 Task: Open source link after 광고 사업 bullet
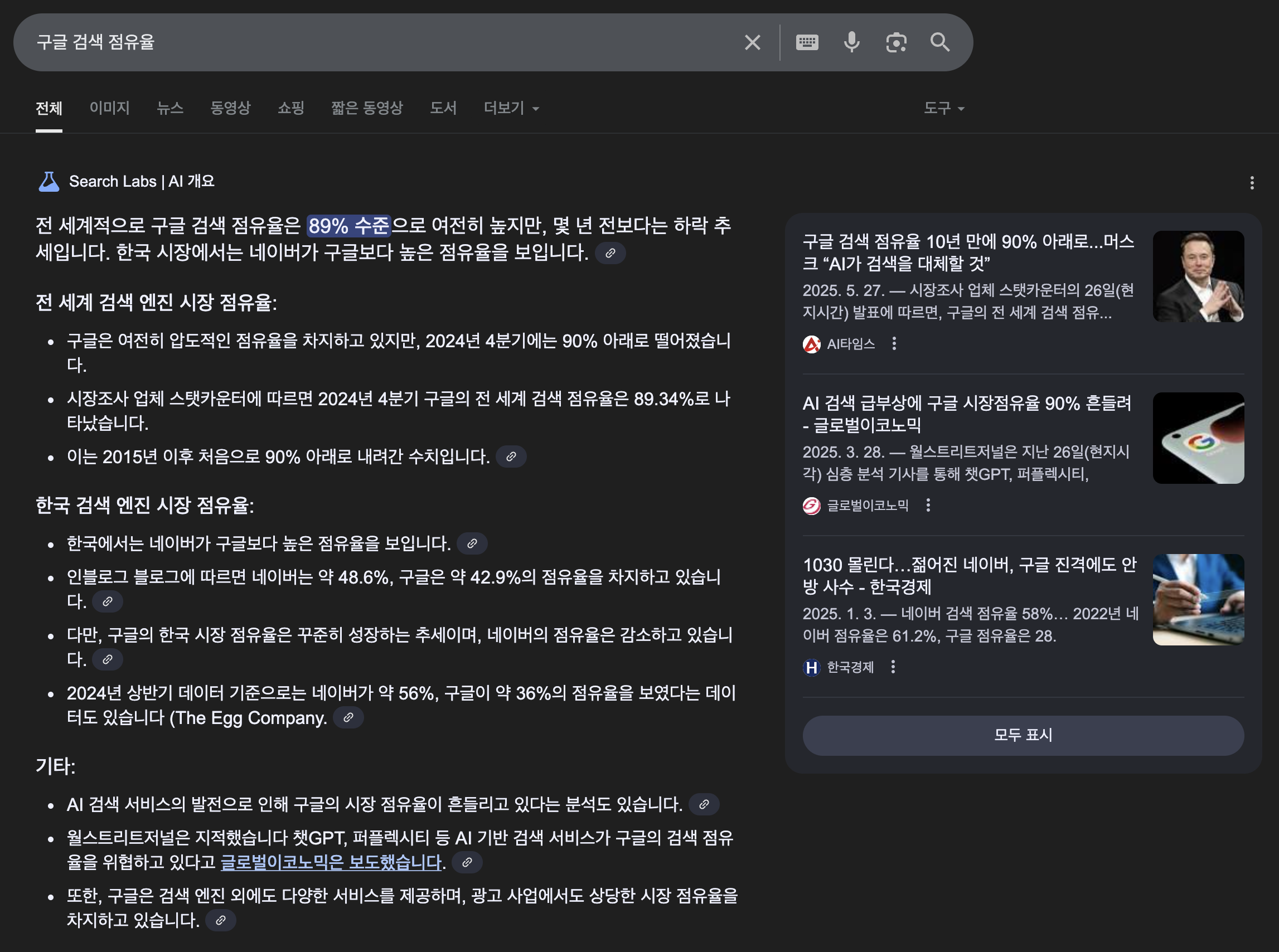click(x=220, y=920)
